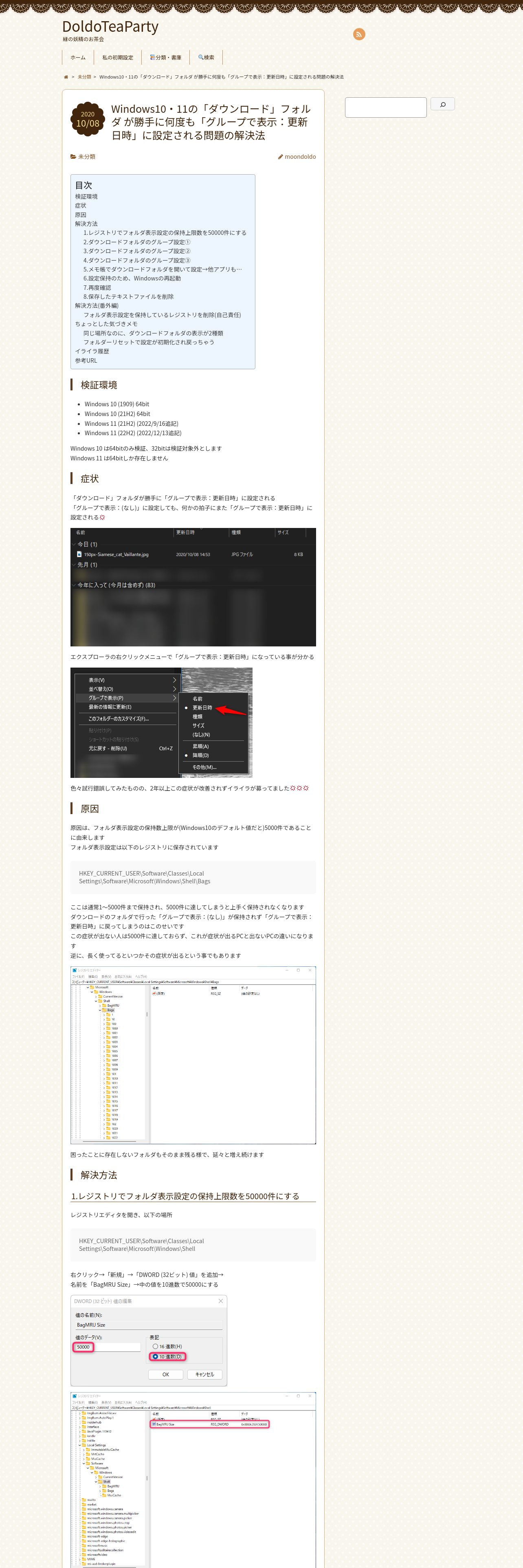Jump to 解決方法(番外編) in the table of contents
523x1568 pixels.
[x=97, y=306]
